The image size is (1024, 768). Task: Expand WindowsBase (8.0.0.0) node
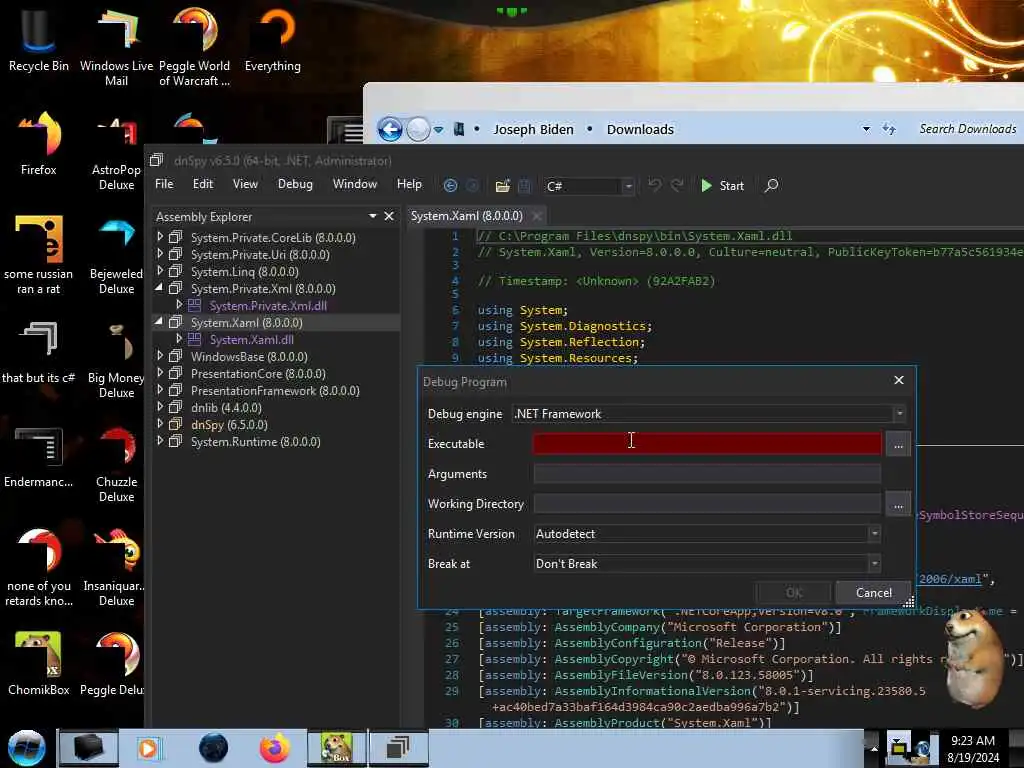[160, 356]
